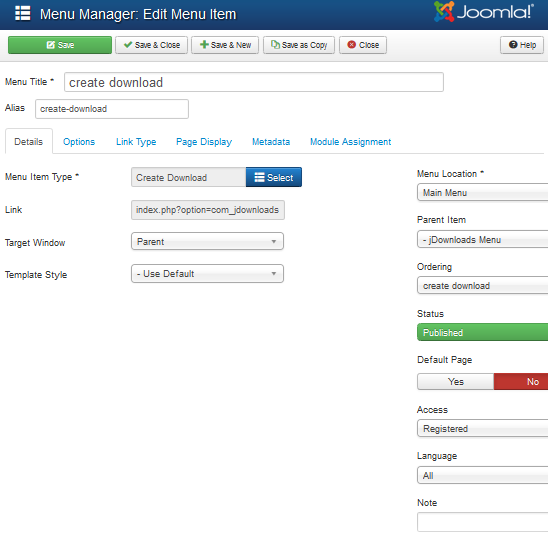Click Select button for Menu Item Type

tap(274, 177)
